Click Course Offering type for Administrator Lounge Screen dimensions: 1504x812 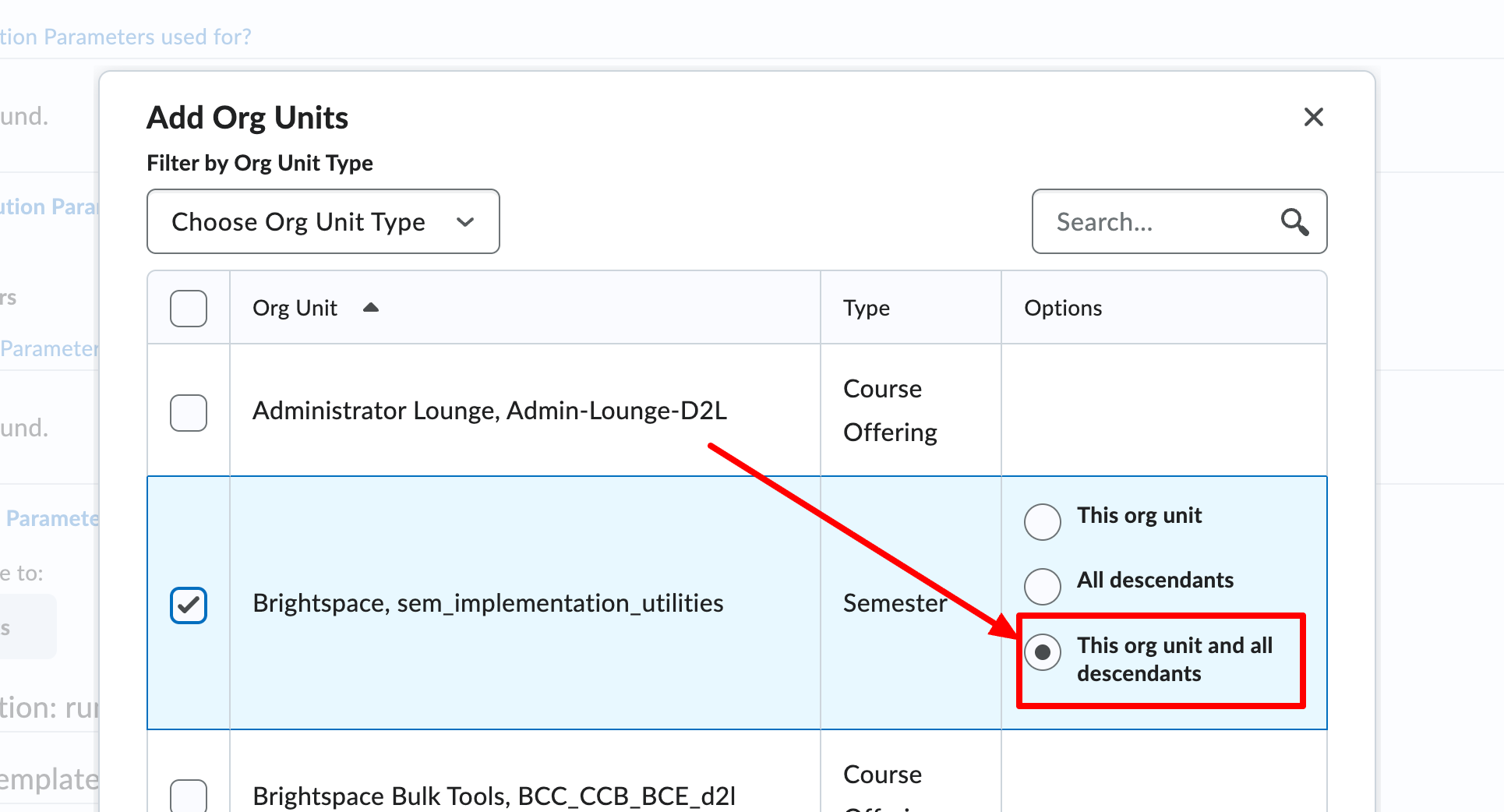tap(890, 410)
